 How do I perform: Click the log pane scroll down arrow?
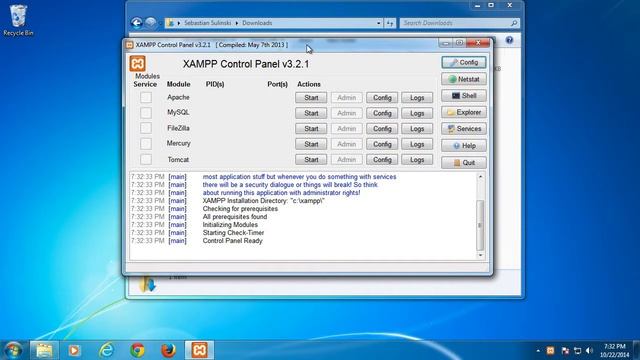point(480,255)
